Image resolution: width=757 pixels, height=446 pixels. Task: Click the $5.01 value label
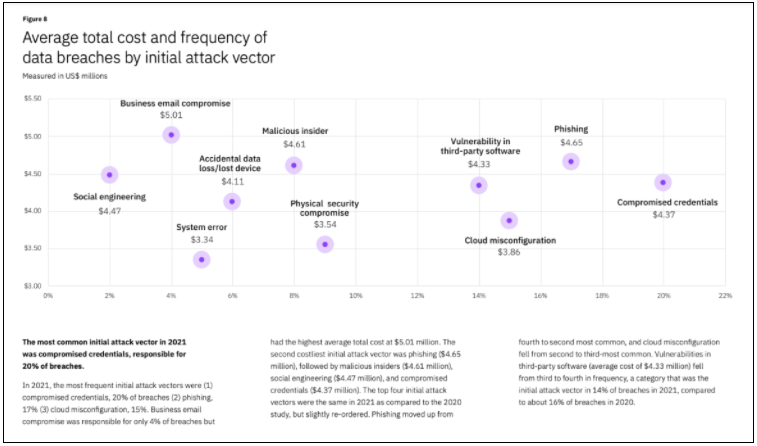[x=171, y=116]
